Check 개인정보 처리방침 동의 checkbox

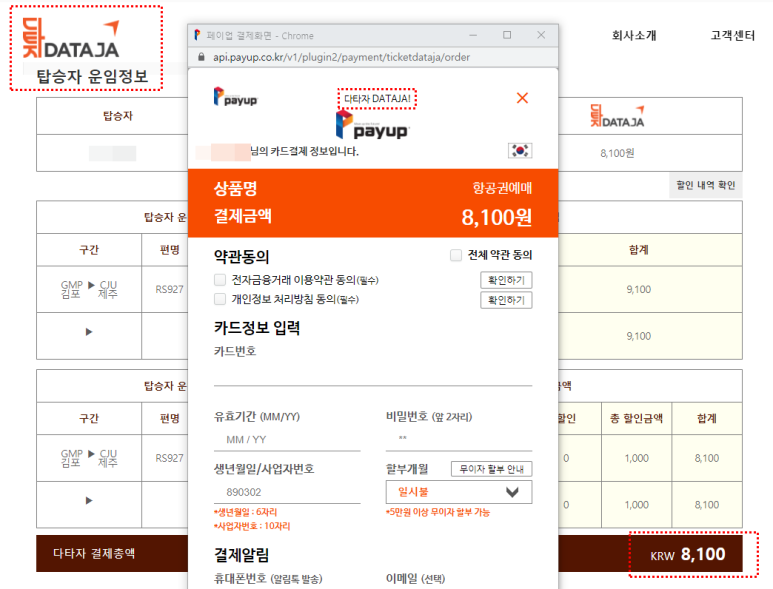(x=220, y=299)
